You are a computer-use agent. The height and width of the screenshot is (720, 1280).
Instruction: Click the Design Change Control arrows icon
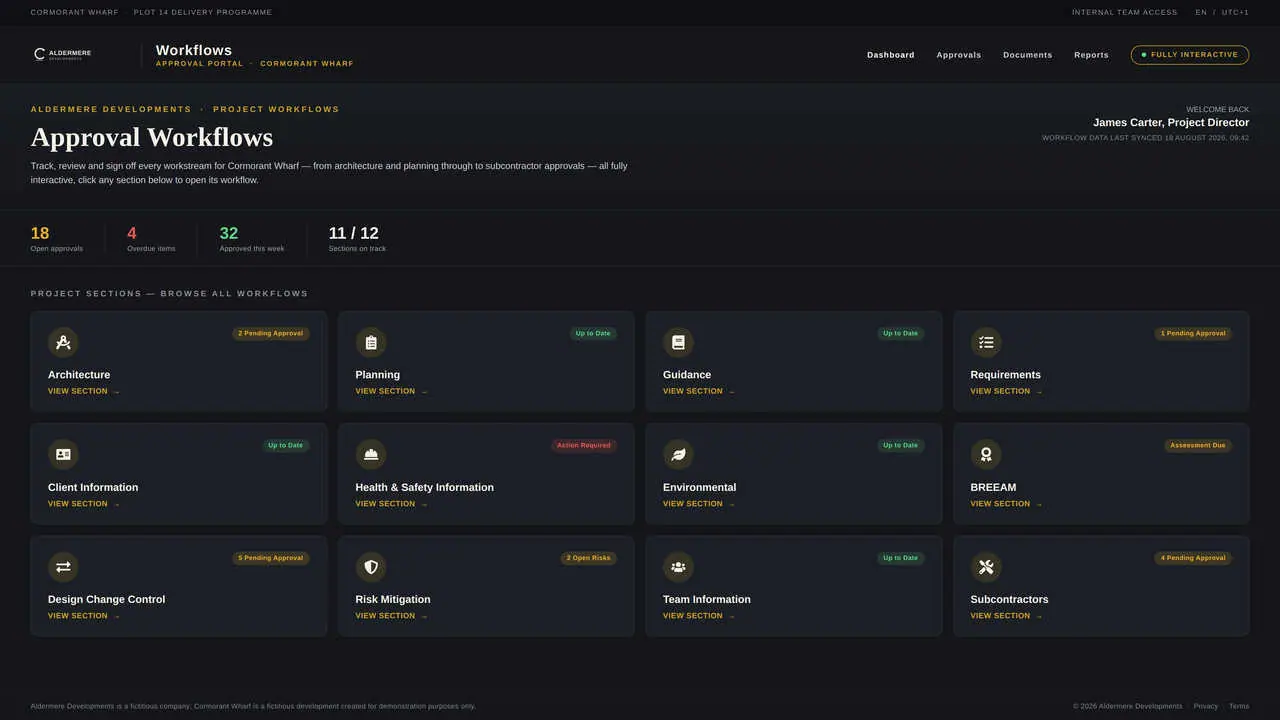click(63, 567)
